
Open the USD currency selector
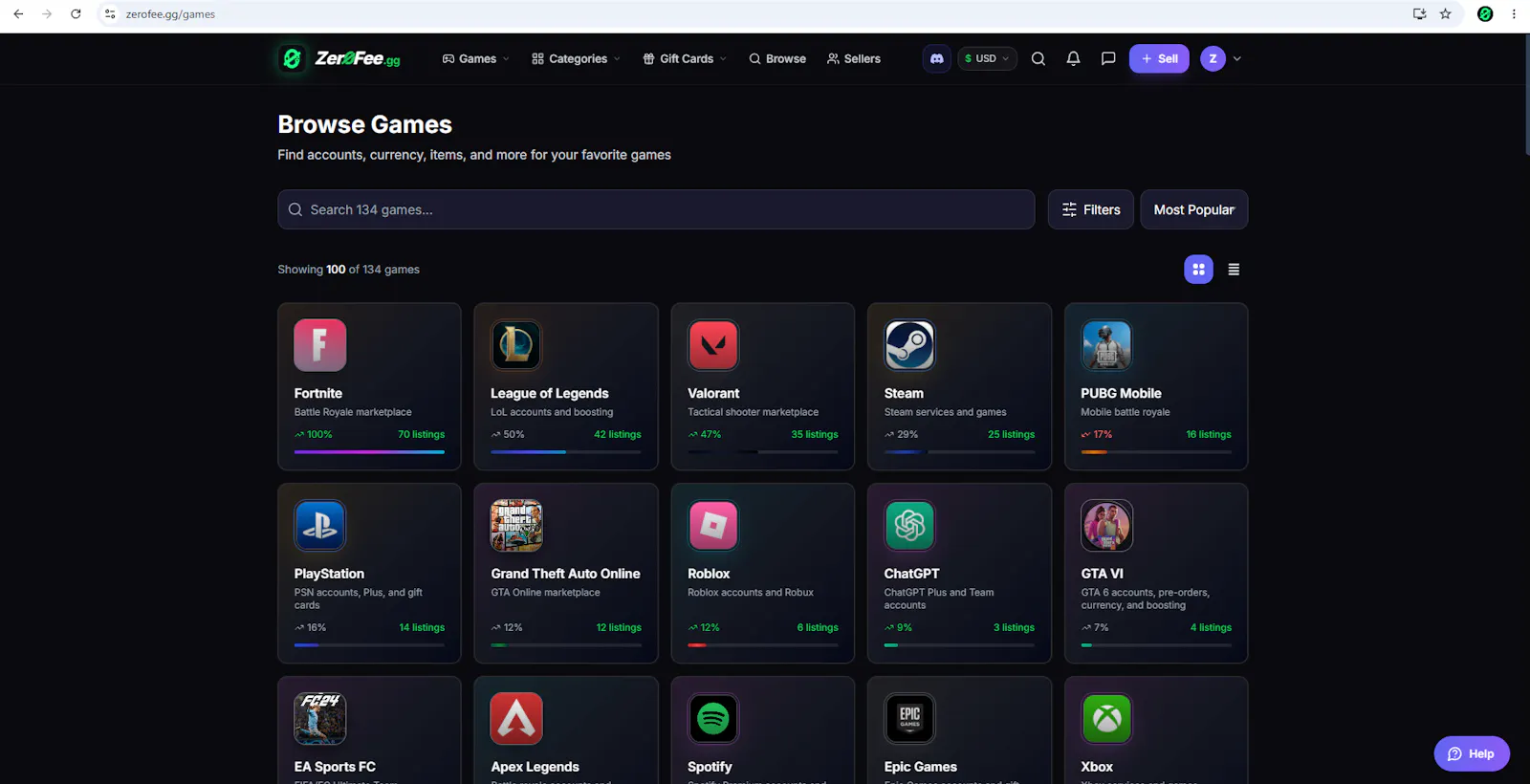pos(987,58)
